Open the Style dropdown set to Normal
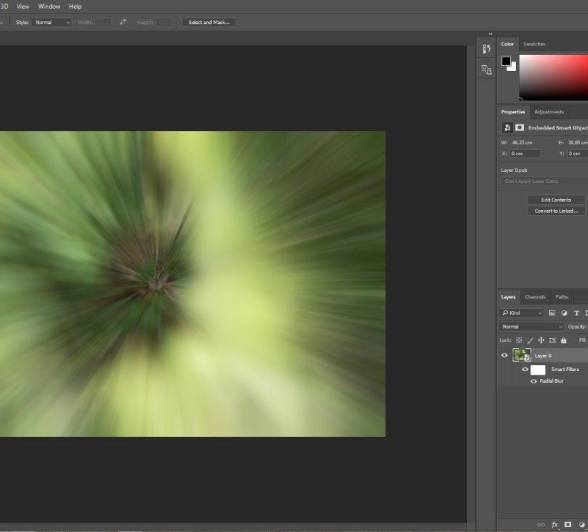 (52, 22)
